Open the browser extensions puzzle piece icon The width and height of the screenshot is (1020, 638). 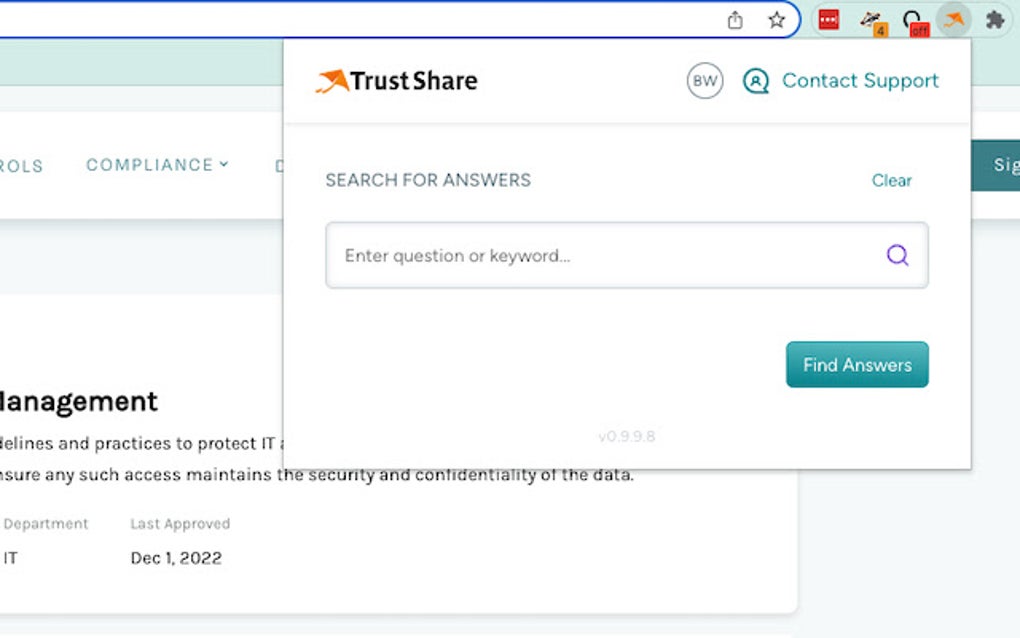[x=993, y=19]
